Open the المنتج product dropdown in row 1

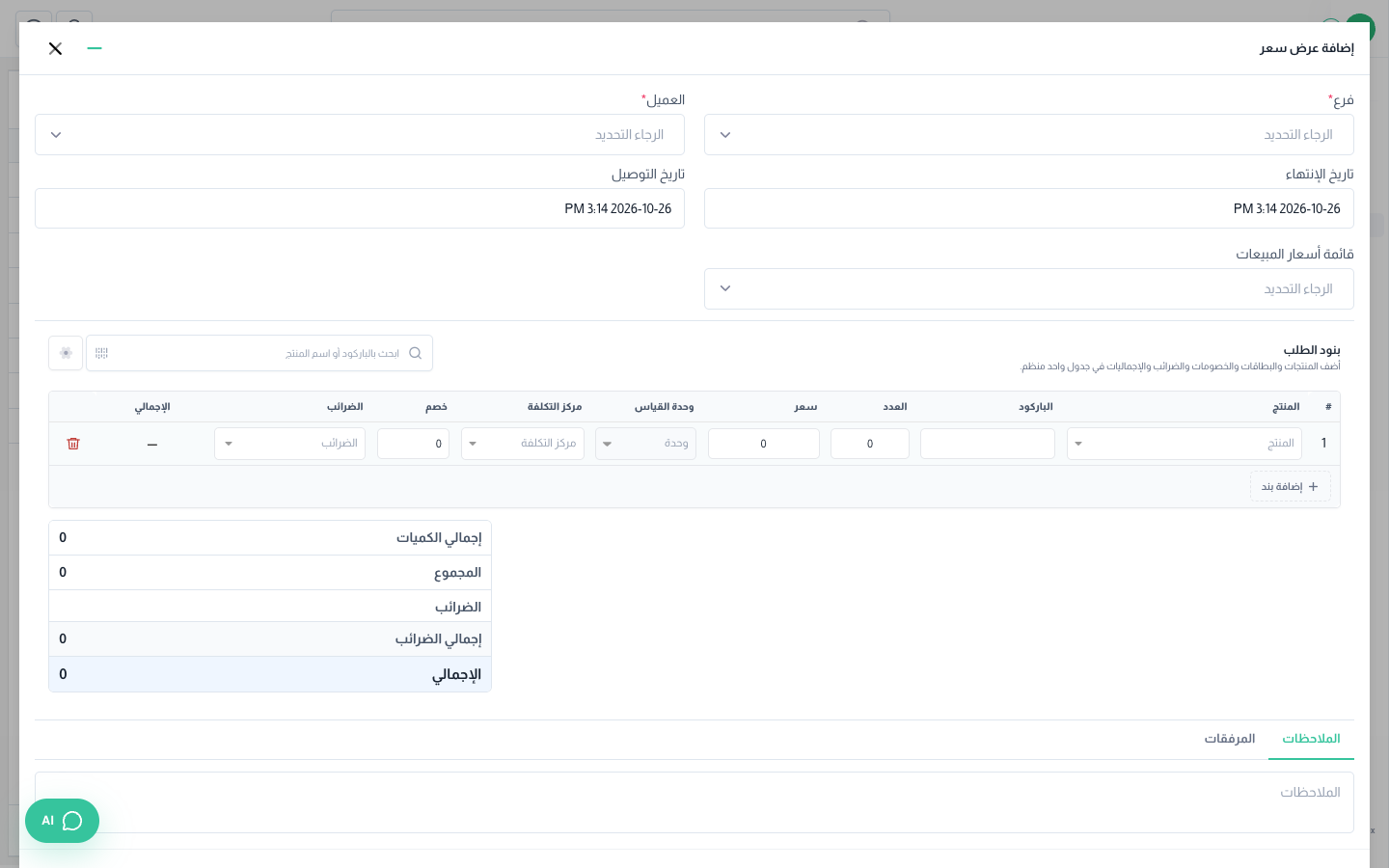click(x=1185, y=444)
